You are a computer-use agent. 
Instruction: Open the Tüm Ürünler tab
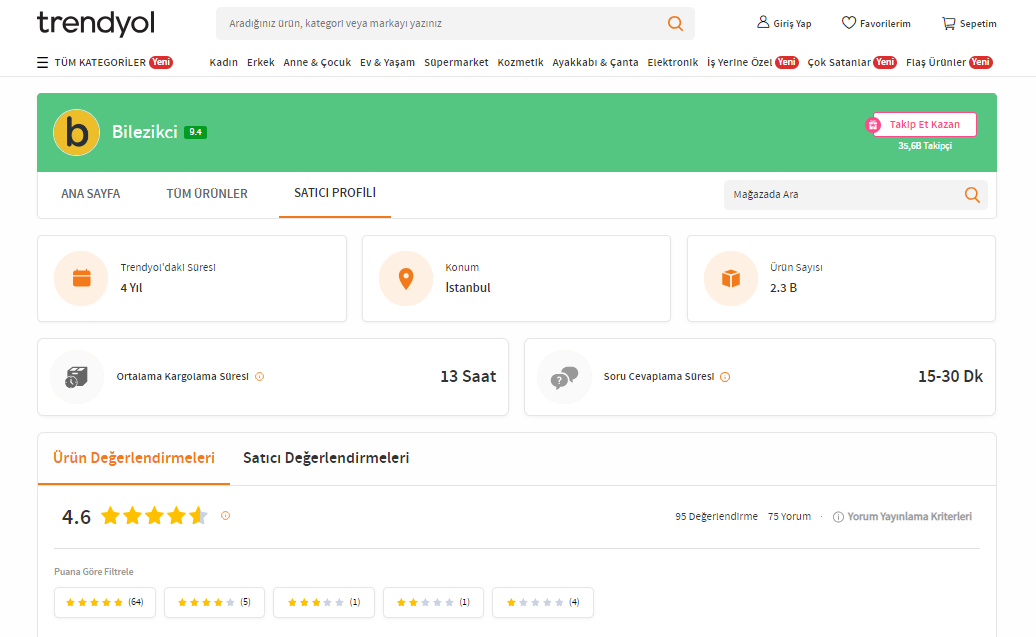pos(207,194)
